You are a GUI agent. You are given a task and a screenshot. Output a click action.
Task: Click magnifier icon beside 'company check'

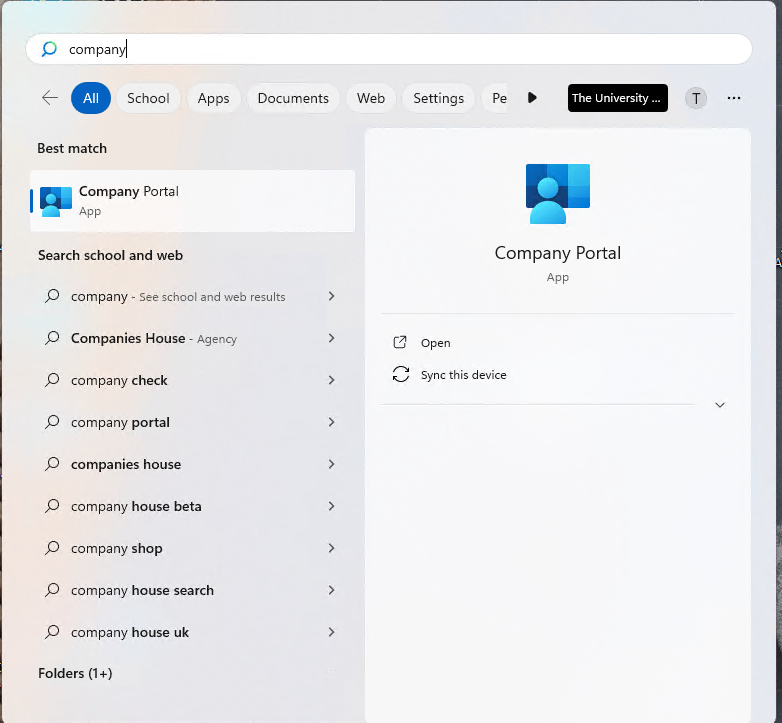pos(52,380)
